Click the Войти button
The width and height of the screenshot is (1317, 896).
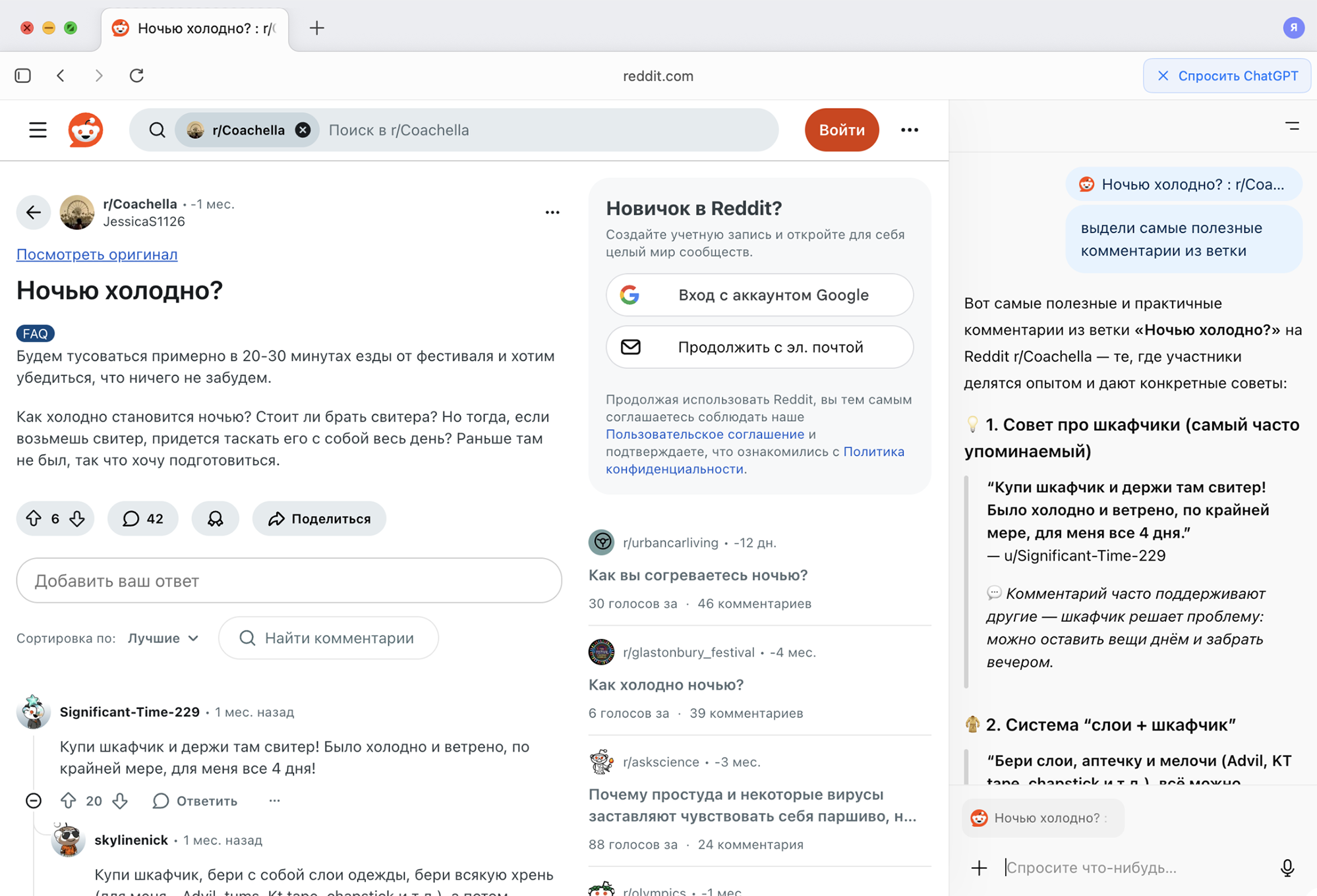[842, 130]
